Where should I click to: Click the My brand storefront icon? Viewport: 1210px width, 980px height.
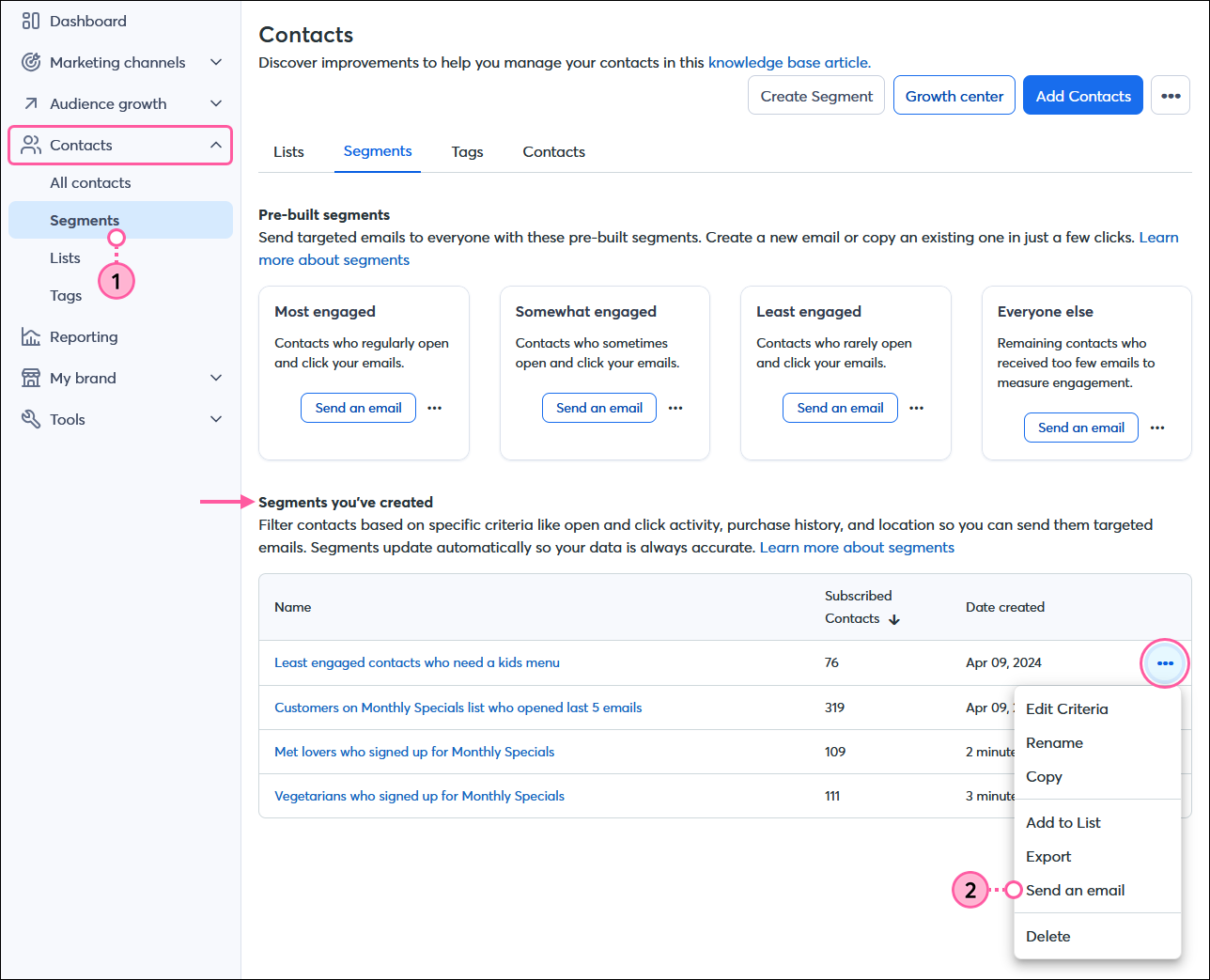[31, 378]
